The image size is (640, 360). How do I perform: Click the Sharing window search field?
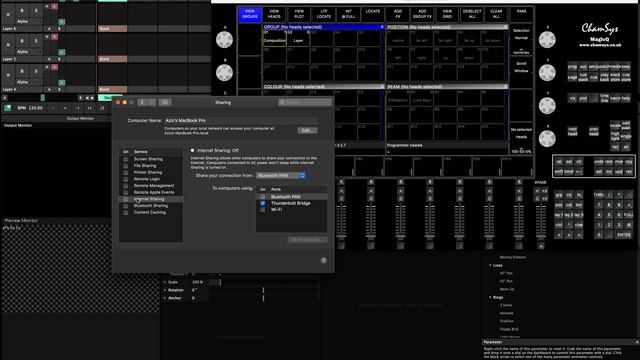[x=305, y=102]
